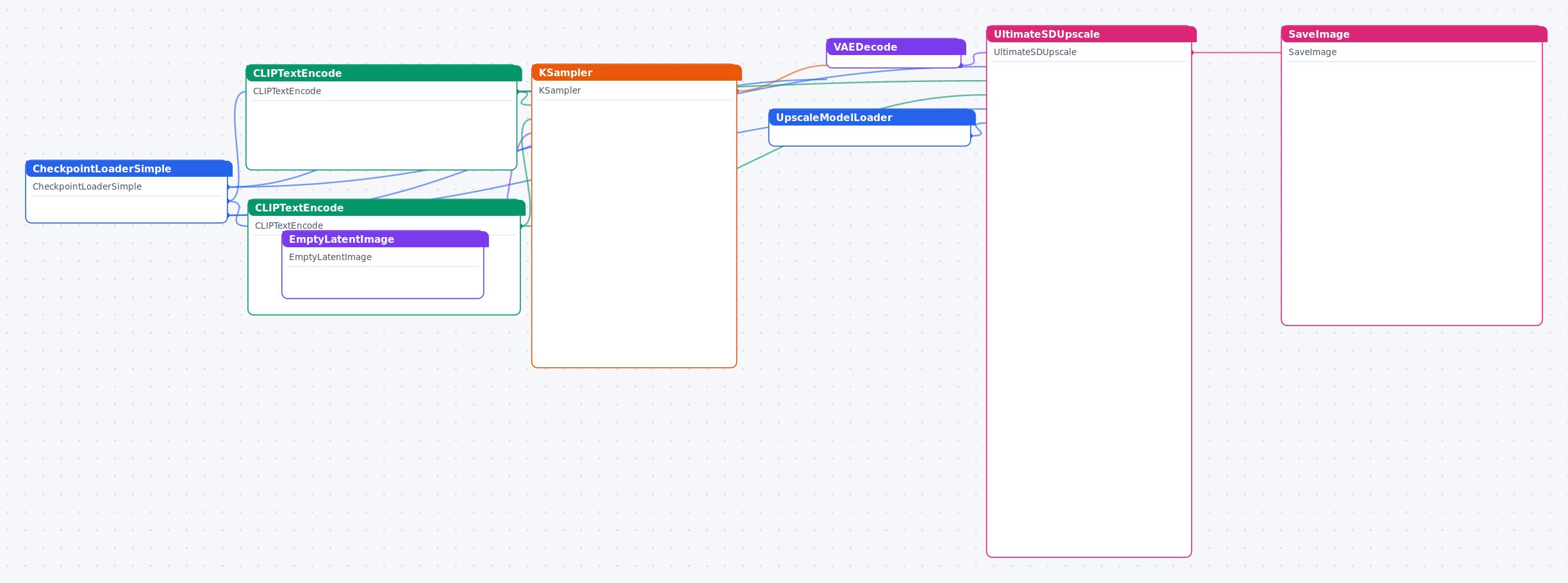Screen dimensions: 1568x583
Task: Select the orange KSampler node title bar
Action: [636, 72]
